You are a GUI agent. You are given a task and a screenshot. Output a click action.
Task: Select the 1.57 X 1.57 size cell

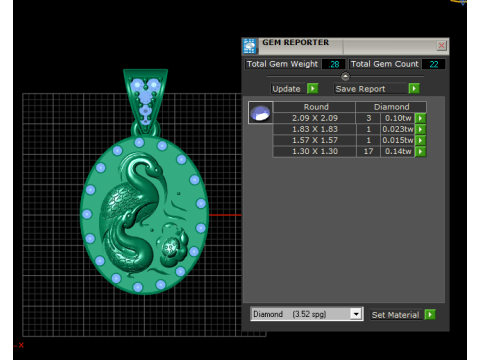[x=315, y=140]
